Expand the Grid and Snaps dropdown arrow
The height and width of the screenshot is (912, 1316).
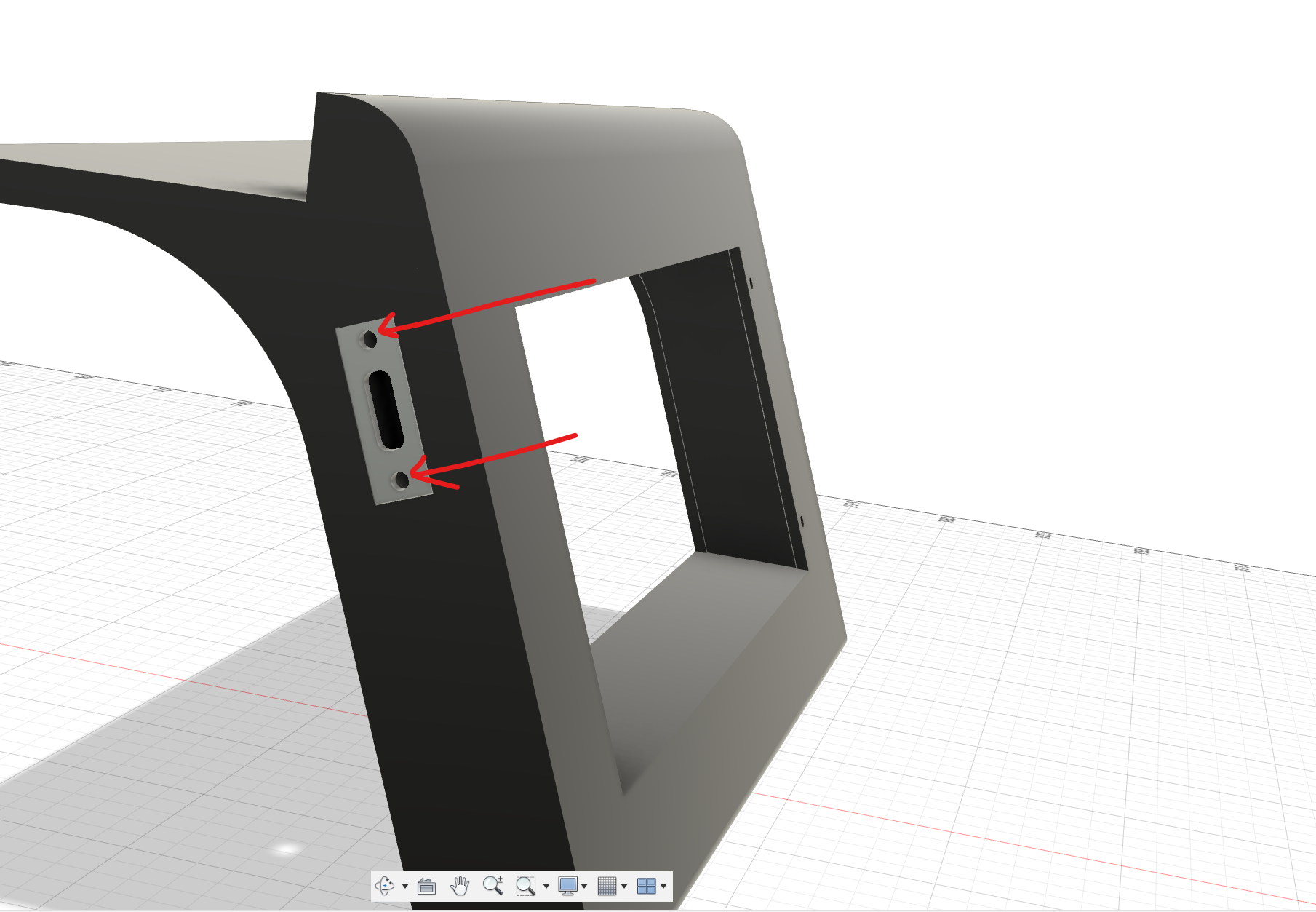[x=624, y=887]
